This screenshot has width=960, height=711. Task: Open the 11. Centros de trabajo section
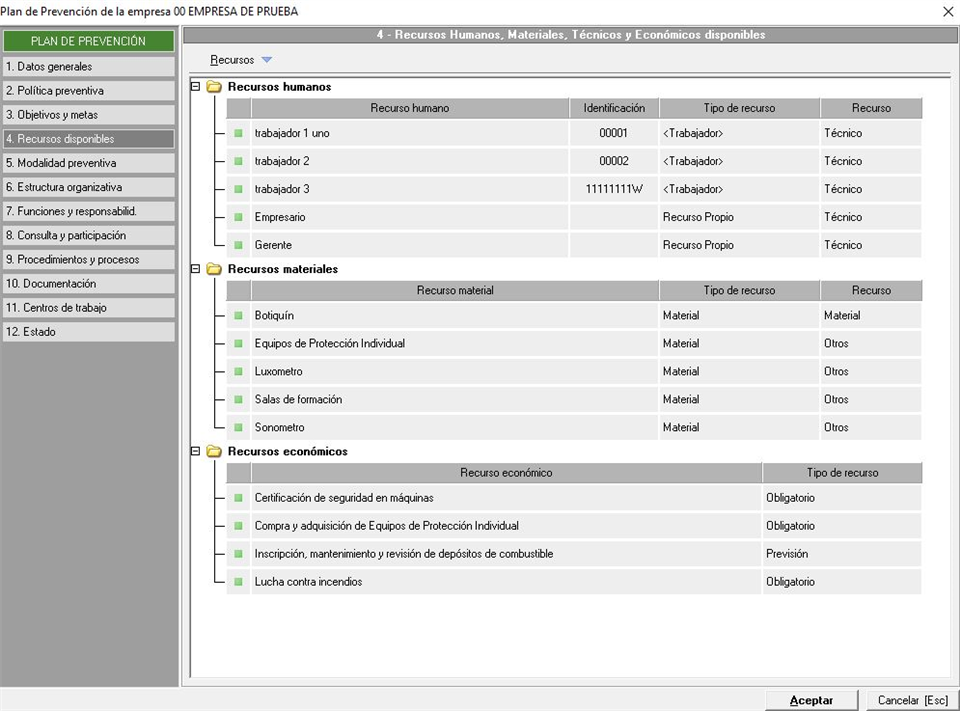(x=88, y=308)
